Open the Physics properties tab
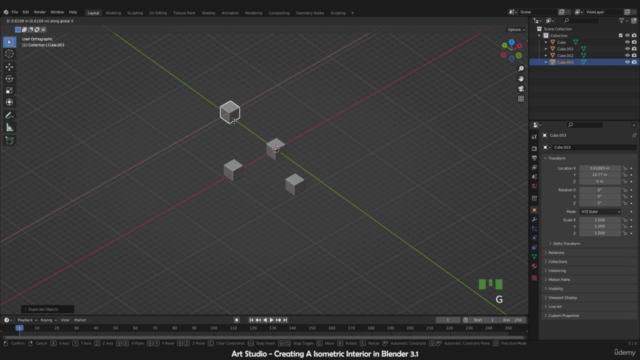This screenshot has height=360, width=640. (534, 238)
